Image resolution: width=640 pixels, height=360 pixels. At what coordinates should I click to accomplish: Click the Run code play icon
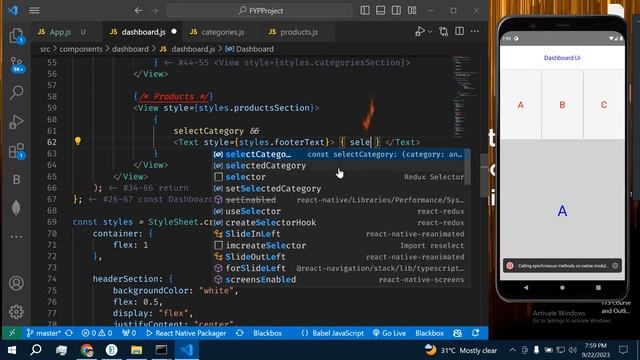pyautogui.click(x=420, y=31)
